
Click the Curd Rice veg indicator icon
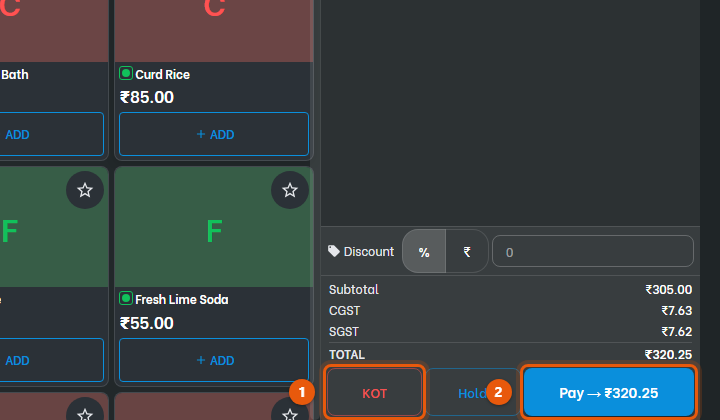126,73
